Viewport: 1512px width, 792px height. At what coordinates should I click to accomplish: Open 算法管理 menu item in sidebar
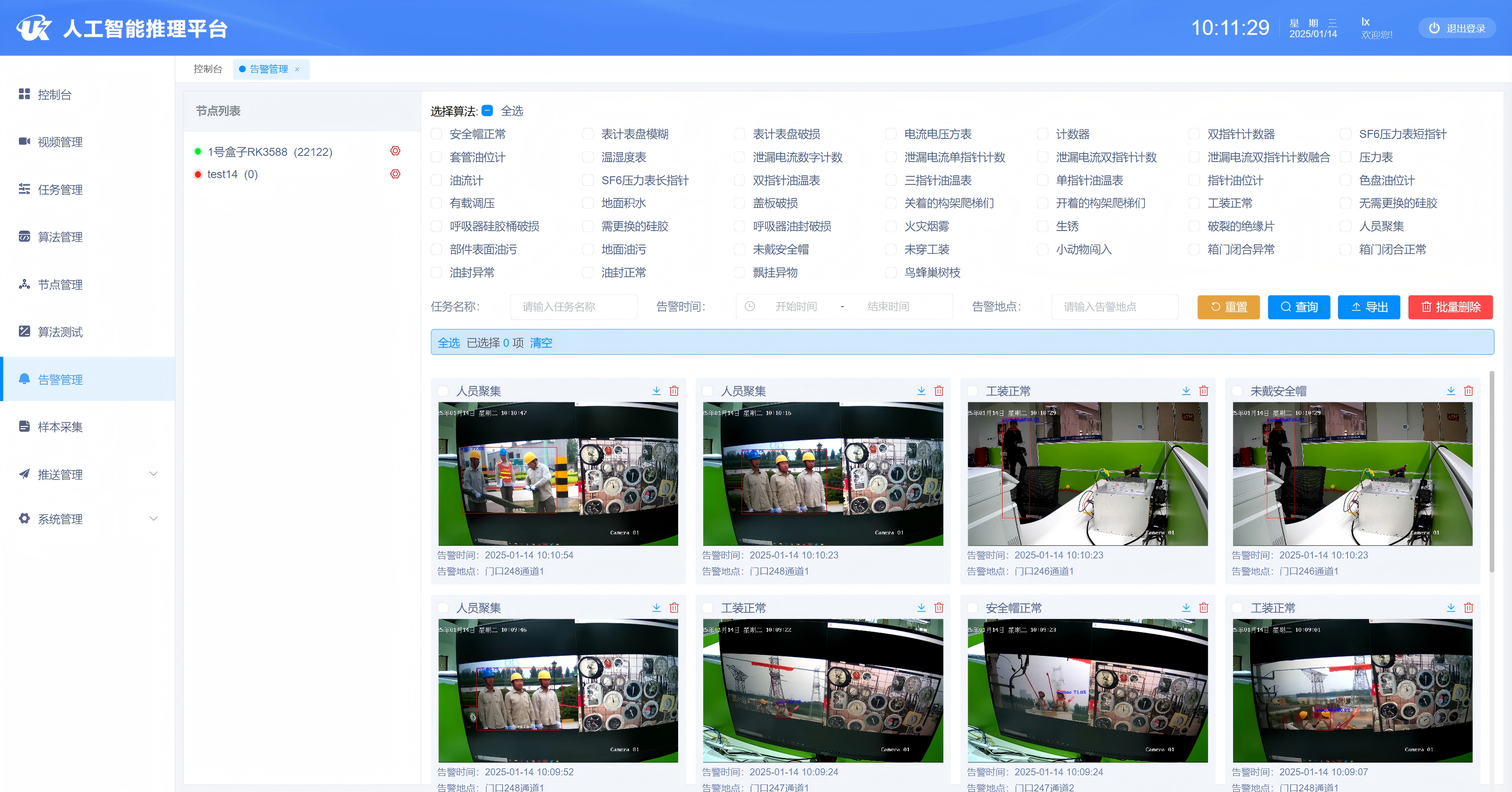point(60,237)
